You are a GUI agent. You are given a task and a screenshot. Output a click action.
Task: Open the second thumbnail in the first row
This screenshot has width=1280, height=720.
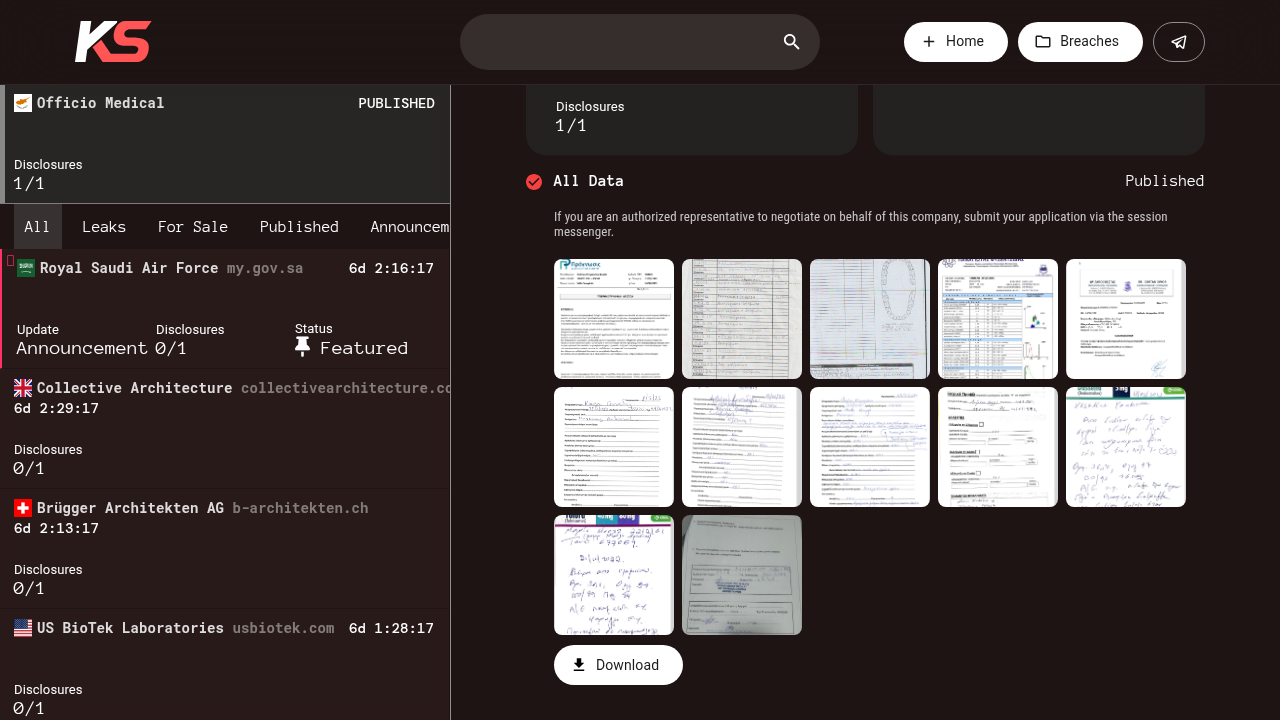742,319
